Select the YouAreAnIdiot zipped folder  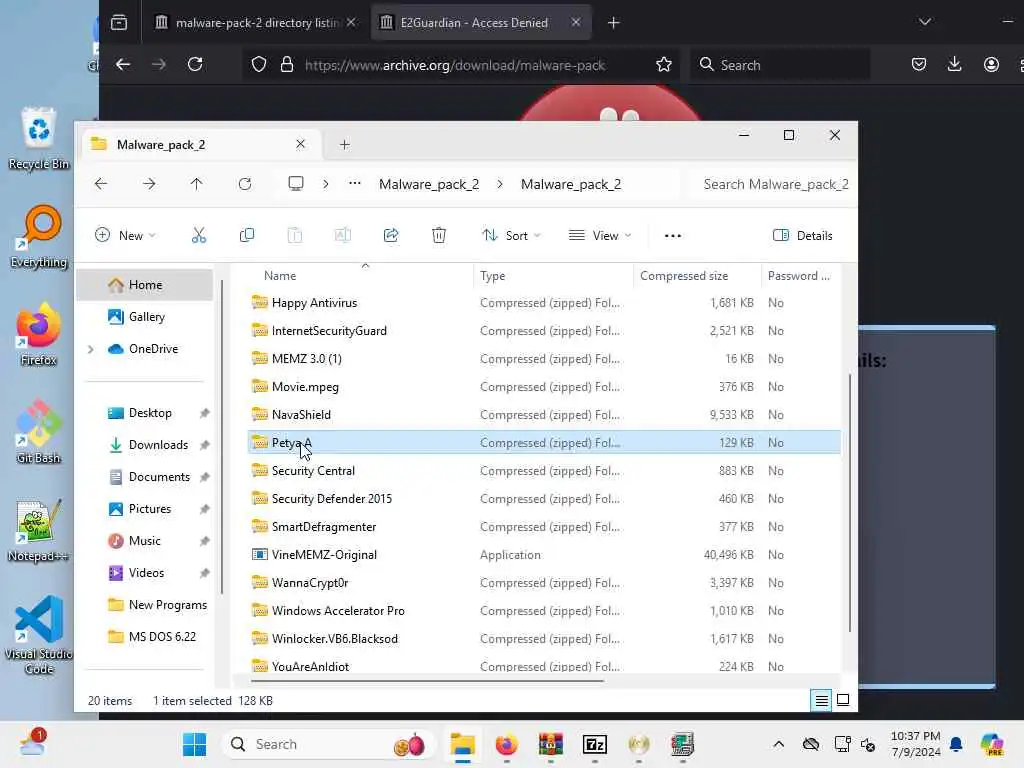544,666
